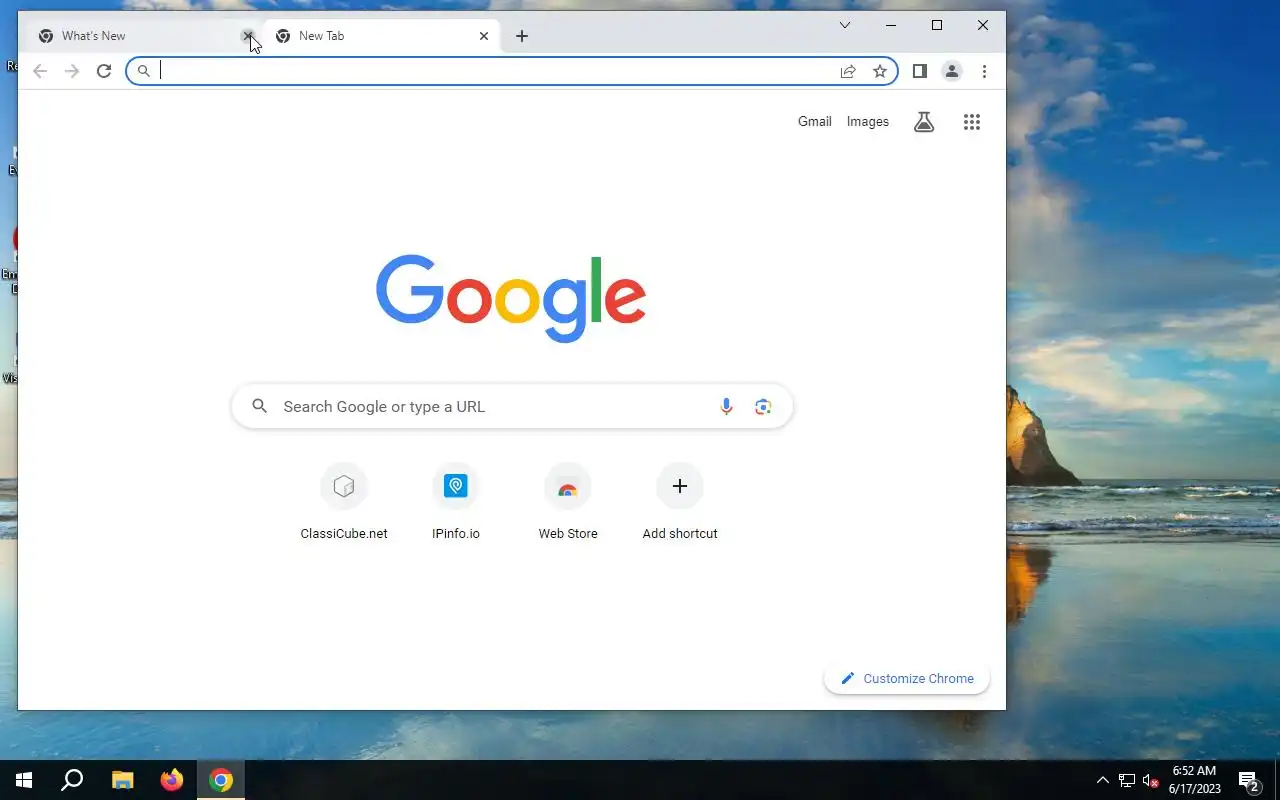This screenshot has width=1280, height=800.
Task: Open Search Labs flask icon
Action: coord(924,122)
